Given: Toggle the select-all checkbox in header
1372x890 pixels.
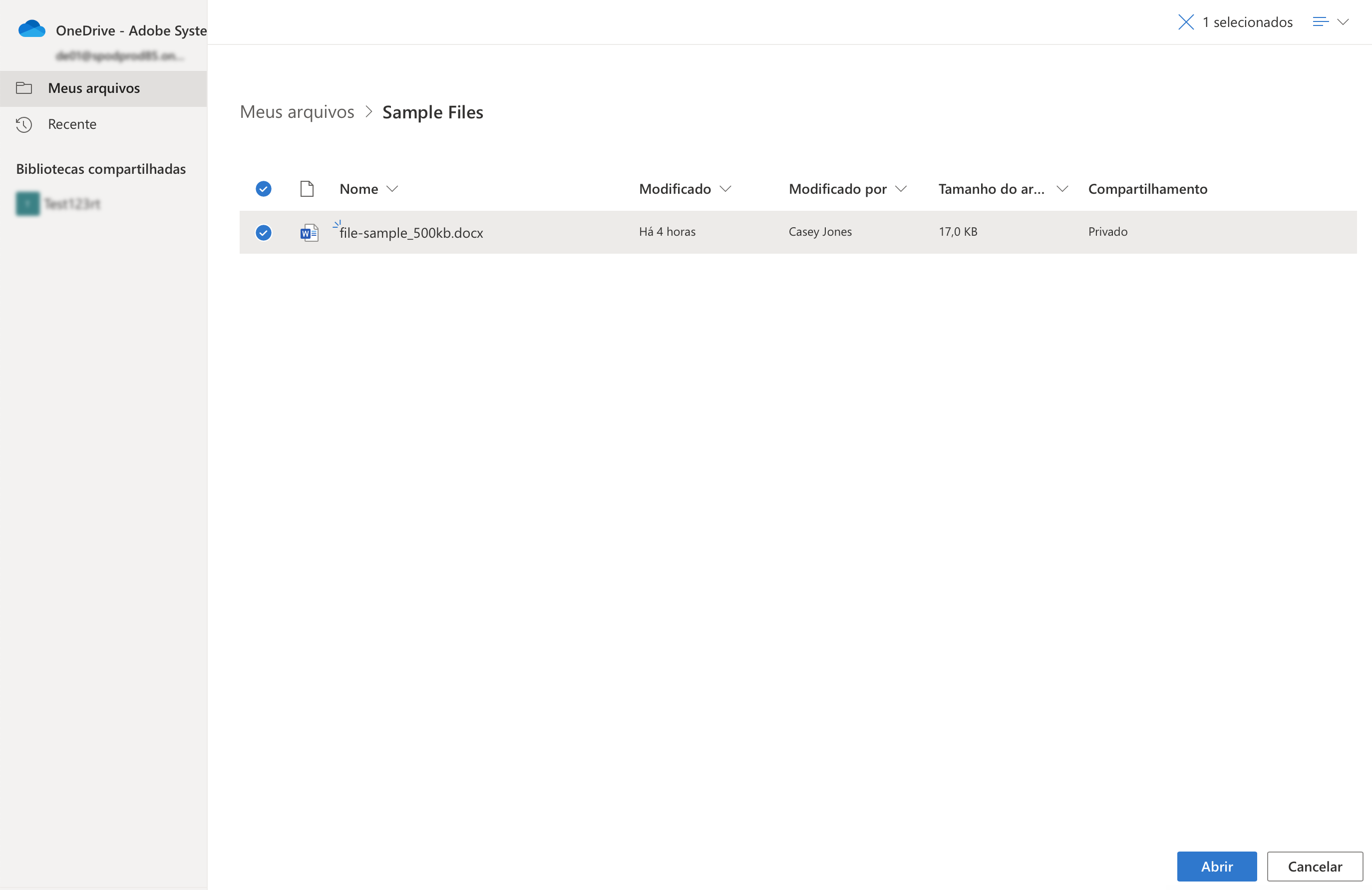Looking at the screenshot, I should pos(264,189).
